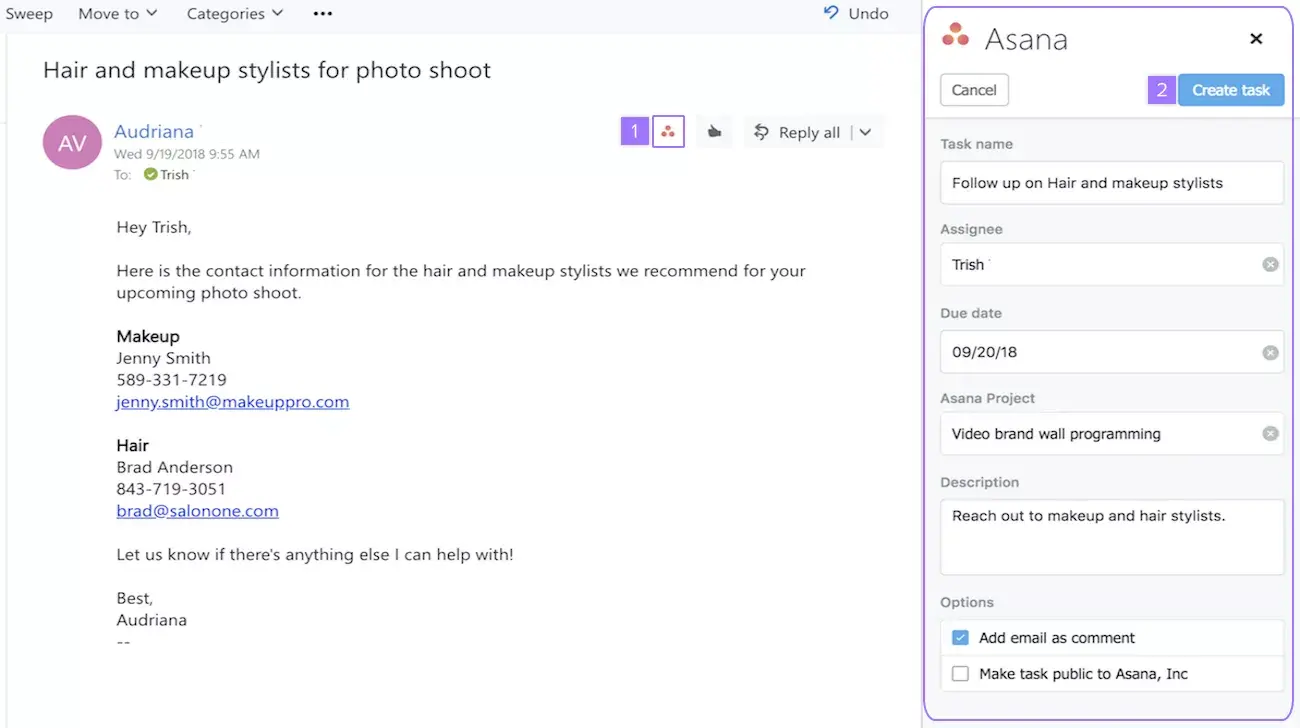Image resolution: width=1300 pixels, height=728 pixels.
Task: Click the Create task button
Action: tap(1231, 89)
